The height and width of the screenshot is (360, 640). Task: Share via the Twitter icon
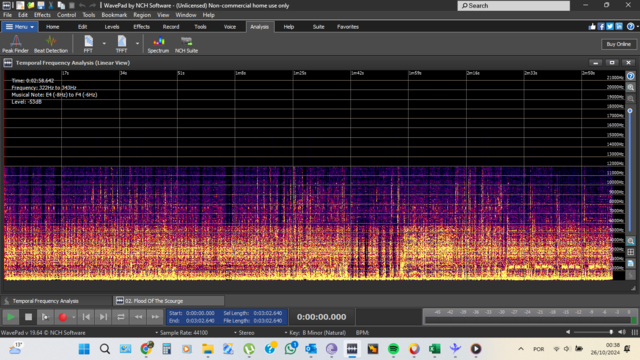tap(610, 27)
